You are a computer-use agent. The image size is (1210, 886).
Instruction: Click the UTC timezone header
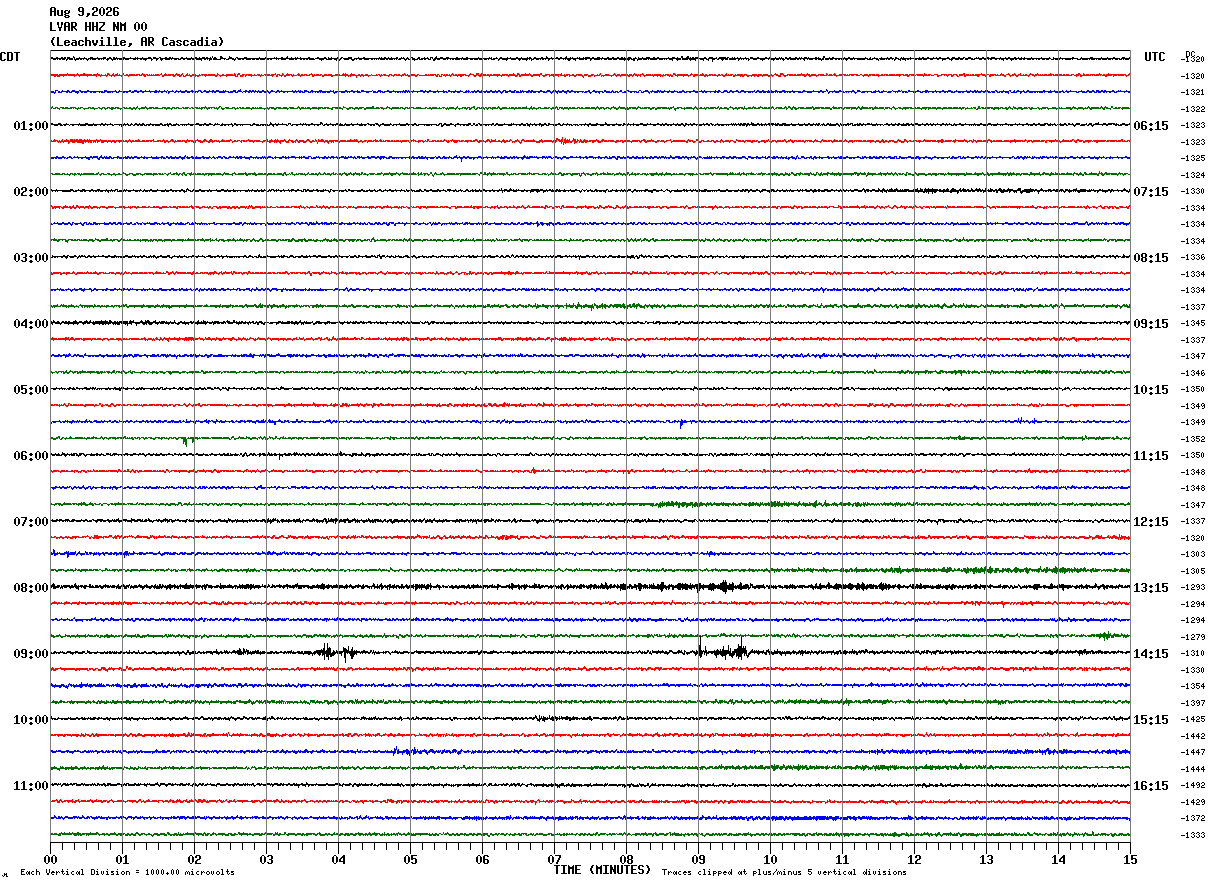(x=1155, y=57)
